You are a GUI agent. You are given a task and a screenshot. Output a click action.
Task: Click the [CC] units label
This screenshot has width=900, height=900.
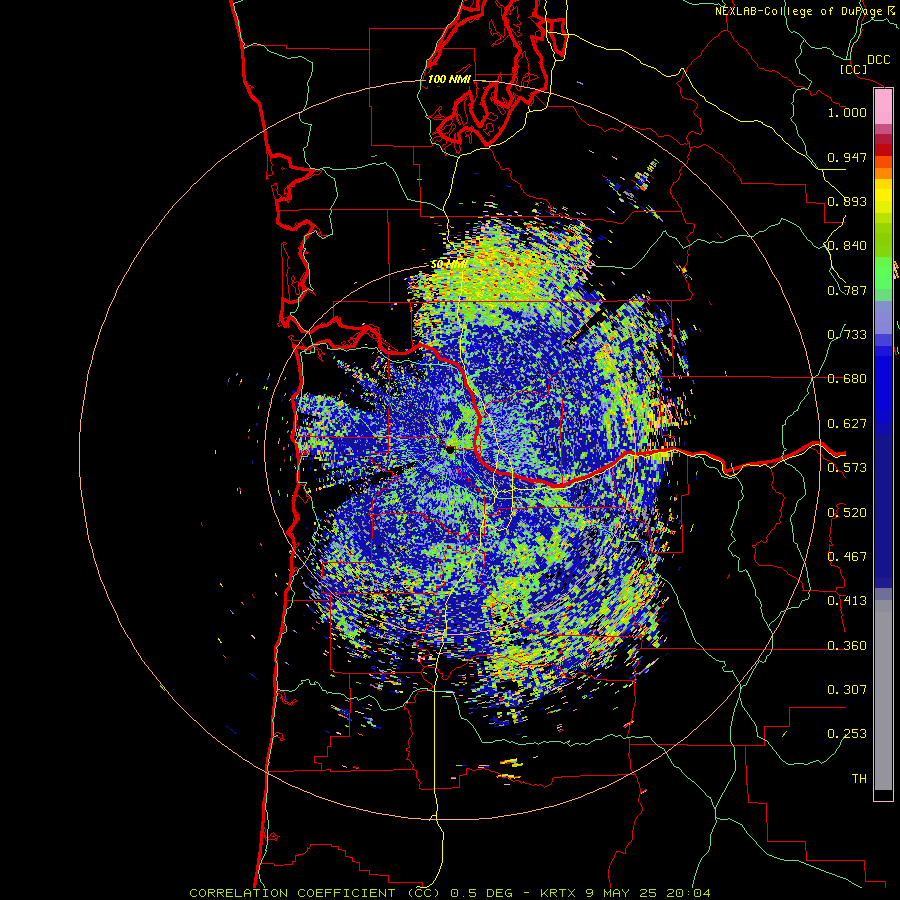(x=853, y=69)
